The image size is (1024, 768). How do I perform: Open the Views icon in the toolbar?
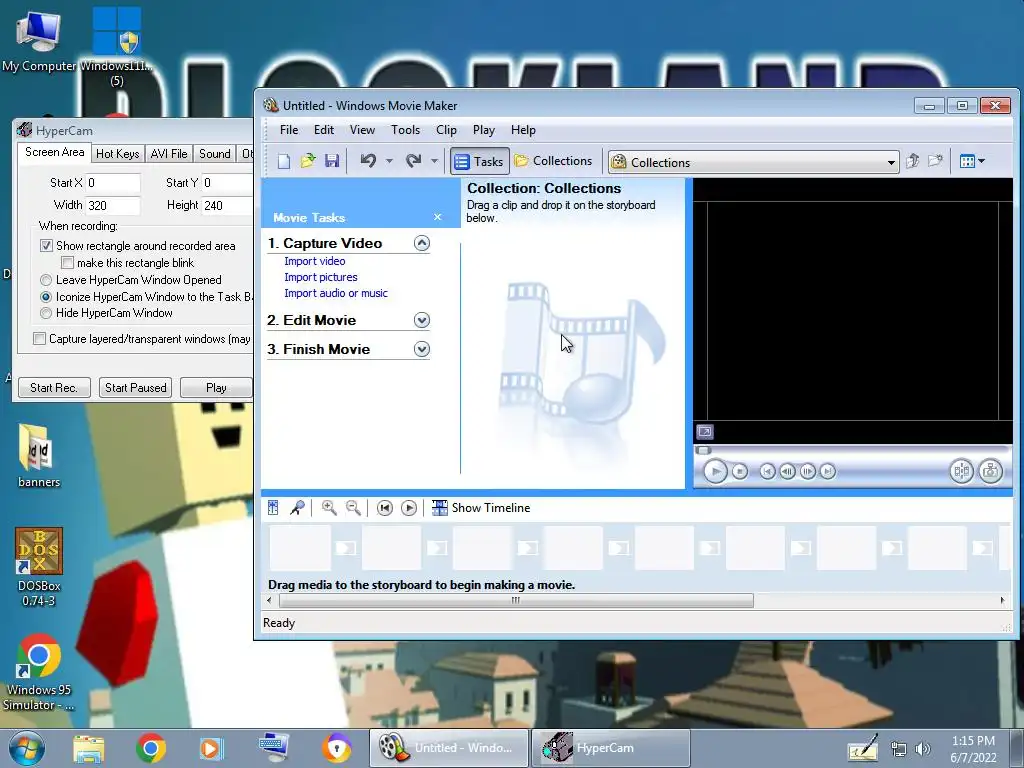pyautogui.click(x=967, y=161)
